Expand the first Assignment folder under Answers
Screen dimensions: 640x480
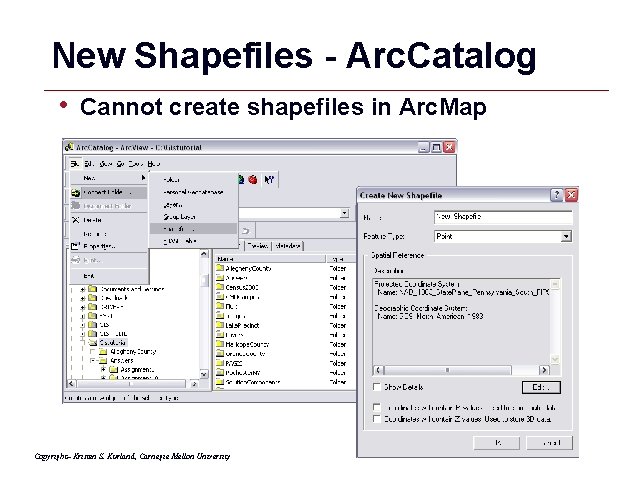tap(103, 369)
